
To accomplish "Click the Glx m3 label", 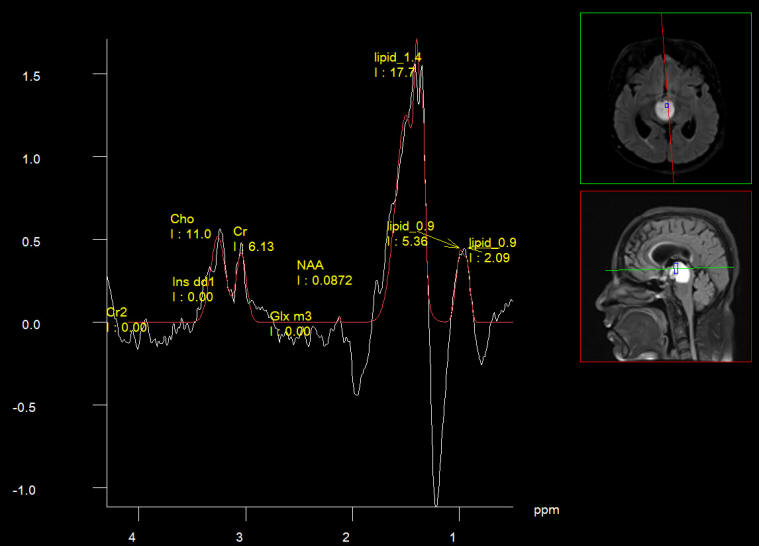I will point(290,317).
